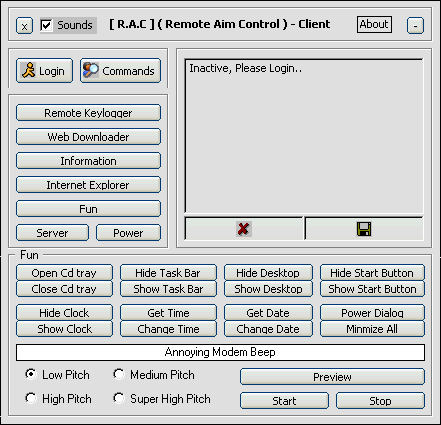Viewport: 441px width, 425px height.
Task: Select the High Pitch radio button
Action: tap(31, 398)
